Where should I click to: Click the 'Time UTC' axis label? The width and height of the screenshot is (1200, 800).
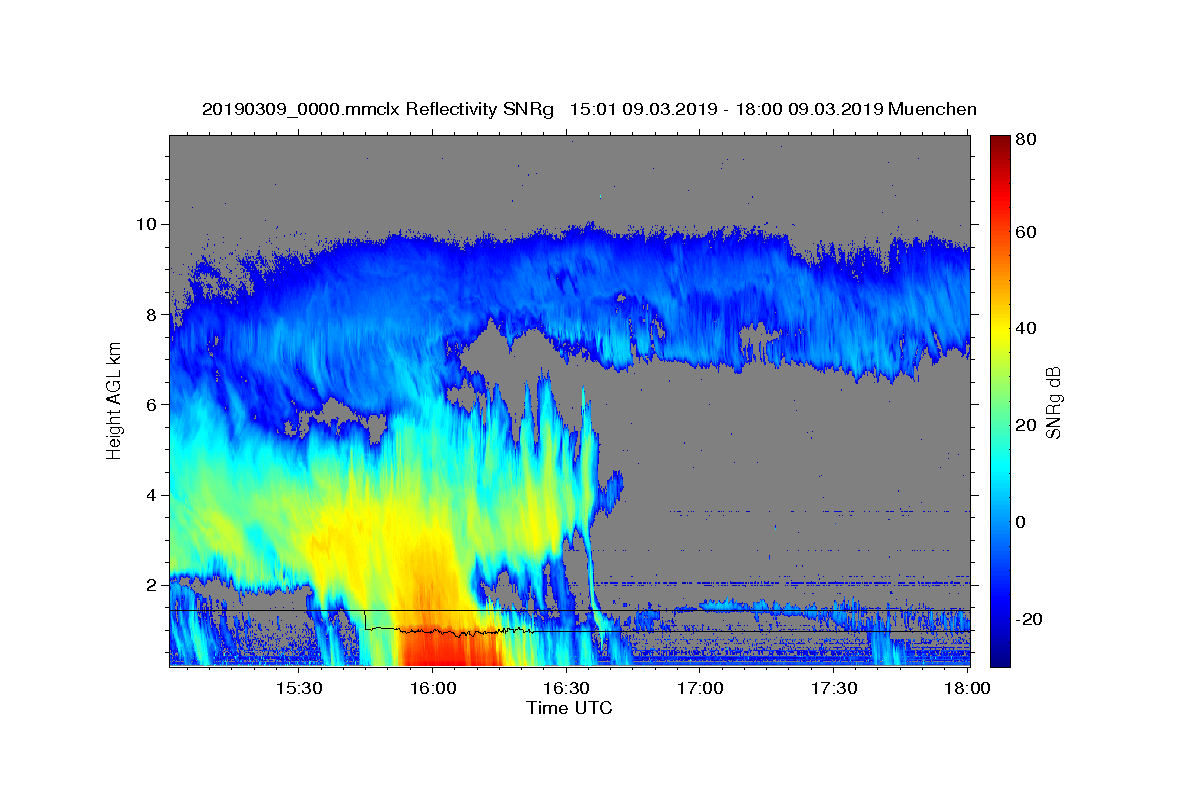569,708
